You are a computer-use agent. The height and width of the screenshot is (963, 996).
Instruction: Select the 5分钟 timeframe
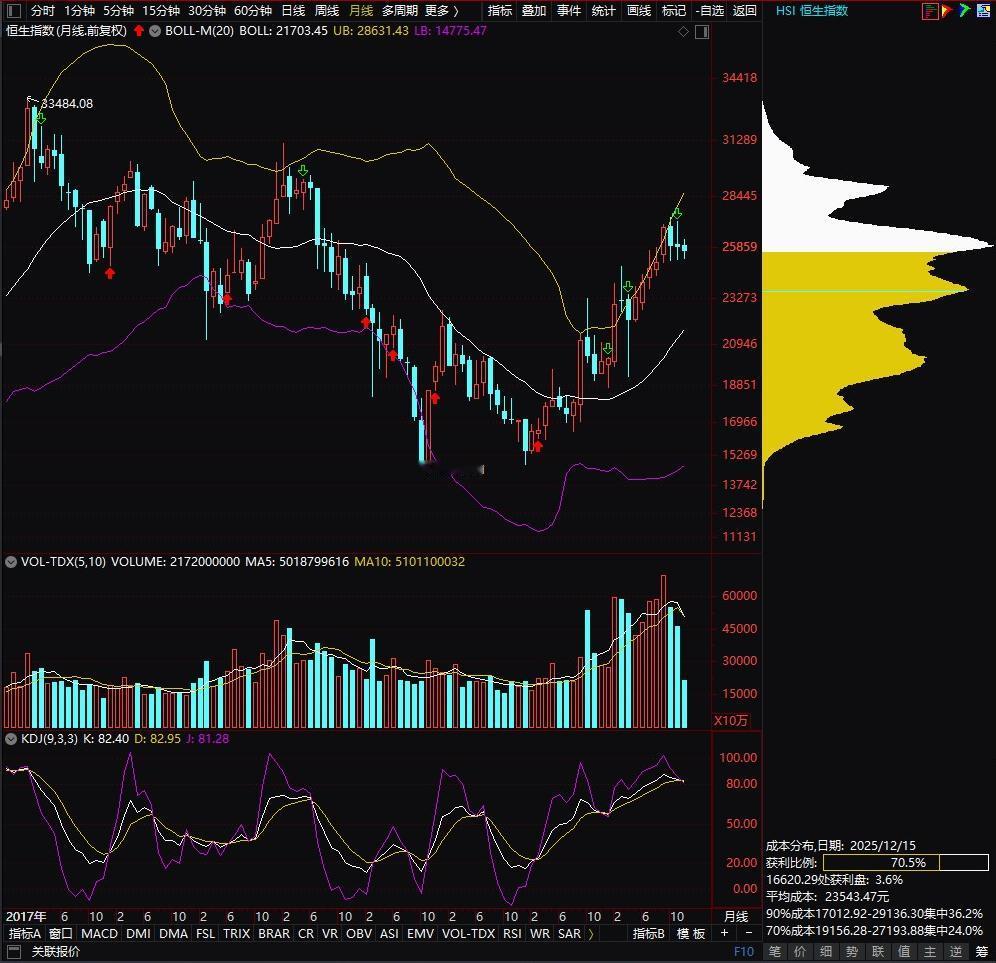click(x=119, y=11)
